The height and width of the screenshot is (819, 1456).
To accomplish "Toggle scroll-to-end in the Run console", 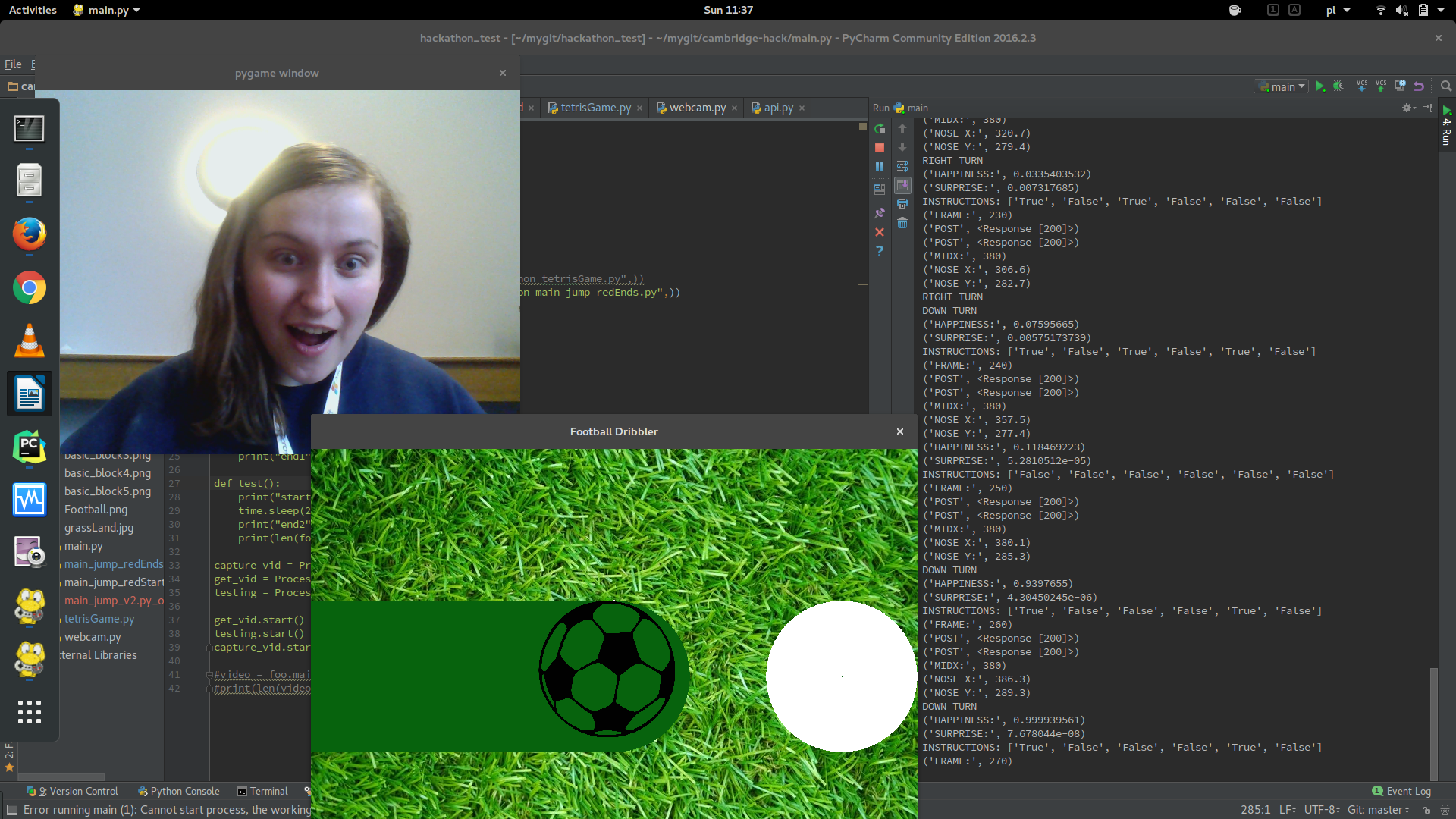I will coord(902,185).
